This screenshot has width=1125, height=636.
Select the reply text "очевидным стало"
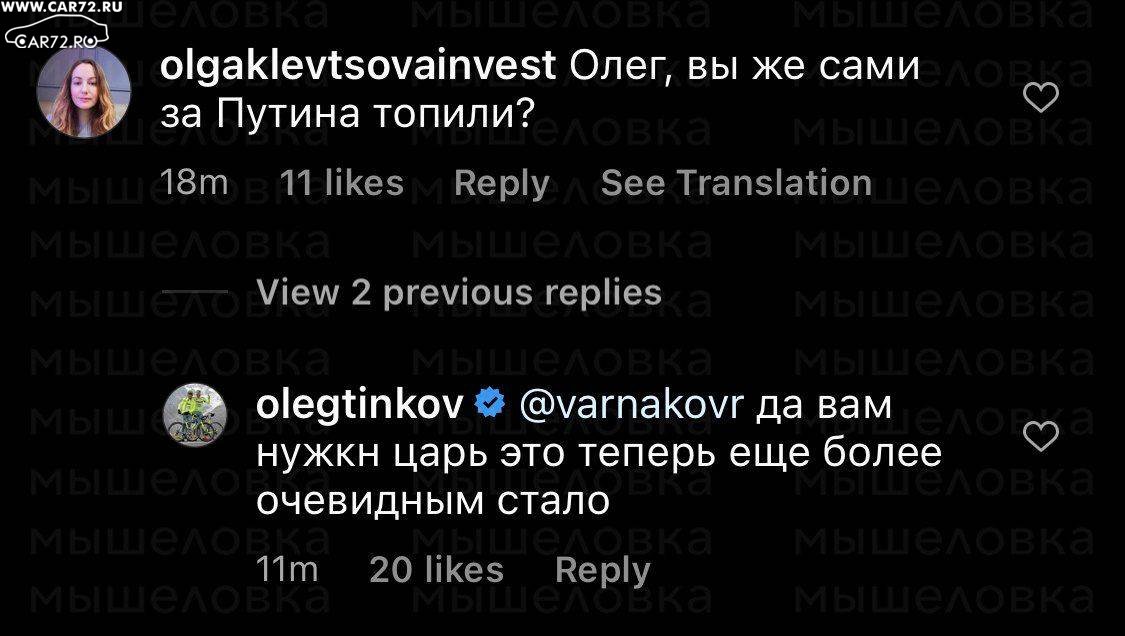(433, 501)
